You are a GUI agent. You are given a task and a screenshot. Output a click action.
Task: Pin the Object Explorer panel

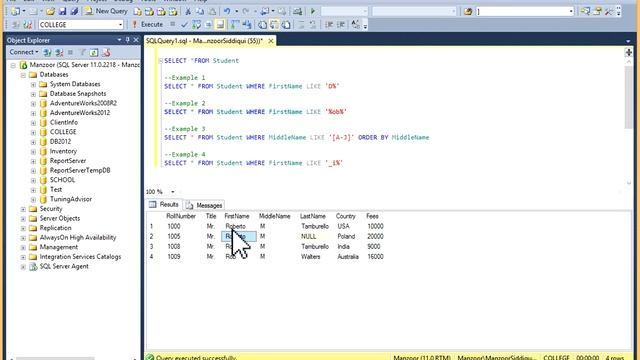(128, 40)
